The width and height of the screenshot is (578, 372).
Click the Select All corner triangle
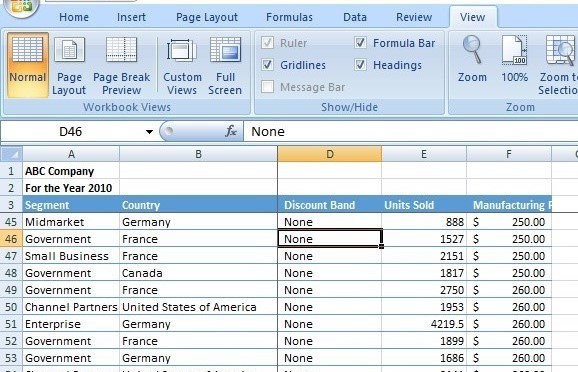(x=11, y=154)
